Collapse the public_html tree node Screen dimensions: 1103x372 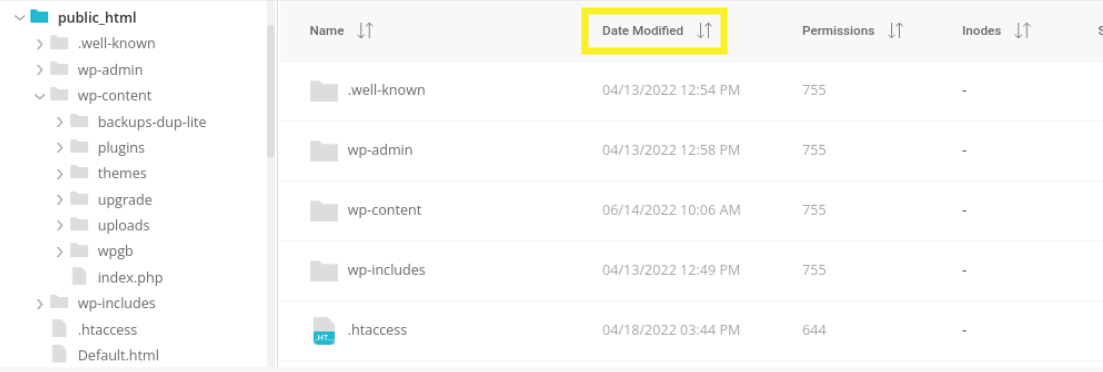click(x=19, y=18)
